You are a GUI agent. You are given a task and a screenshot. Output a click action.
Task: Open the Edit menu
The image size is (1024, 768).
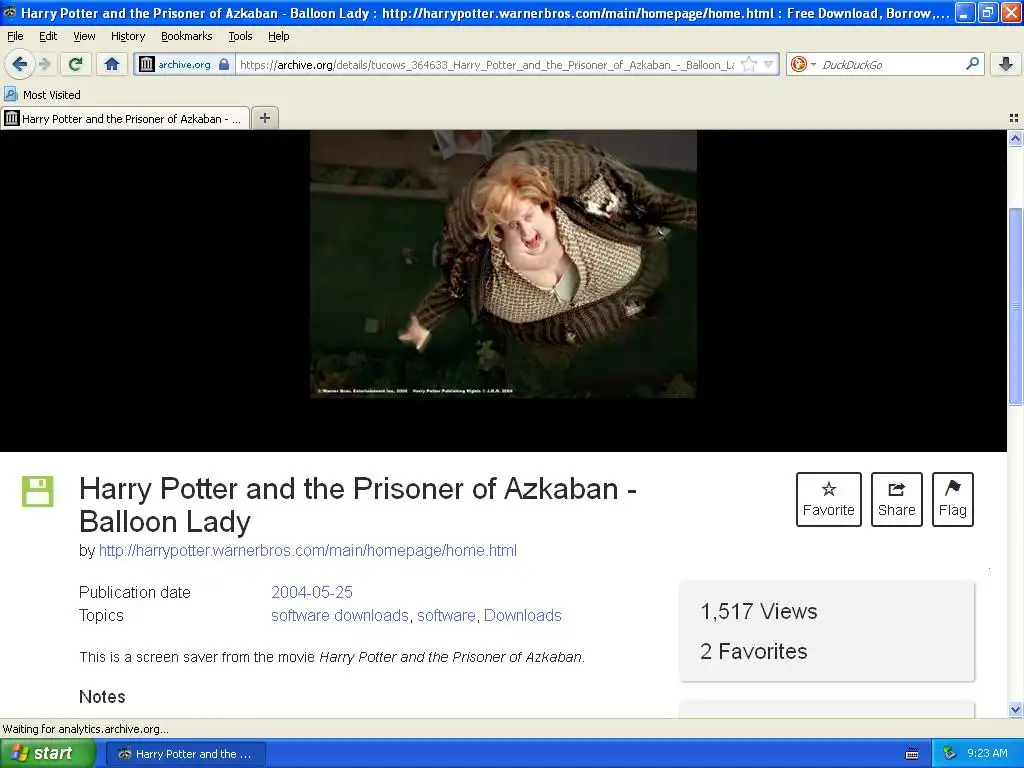(x=48, y=37)
